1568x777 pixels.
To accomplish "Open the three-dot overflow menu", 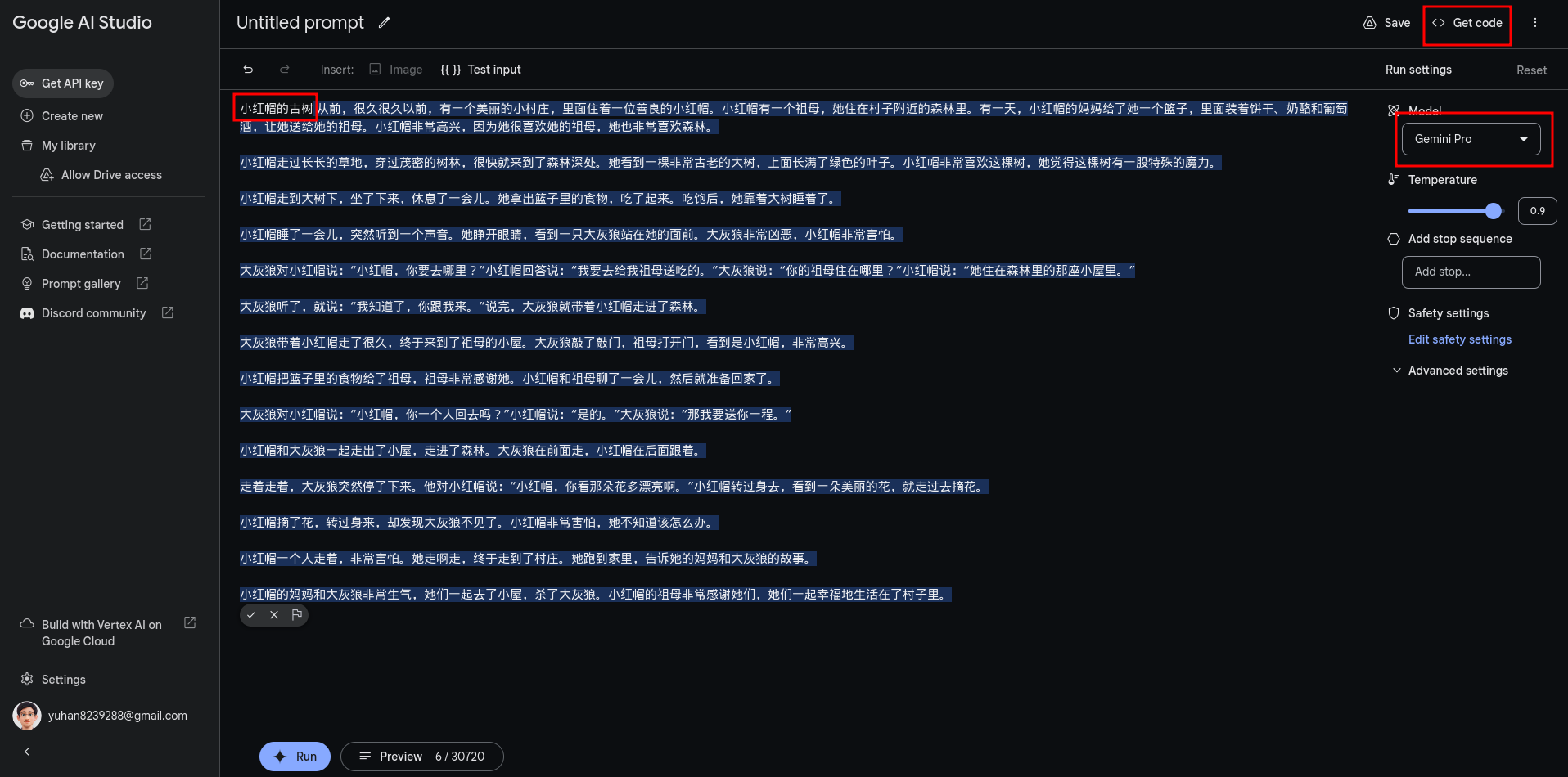I will tap(1536, 23).
